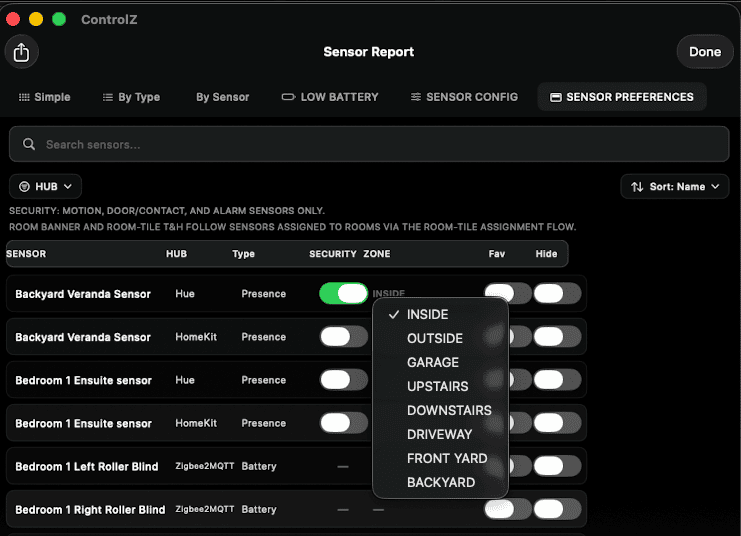The width and height of the screenshot is (741, 536).
Task: Click the search magnifier icon
Action: (29, 144)
